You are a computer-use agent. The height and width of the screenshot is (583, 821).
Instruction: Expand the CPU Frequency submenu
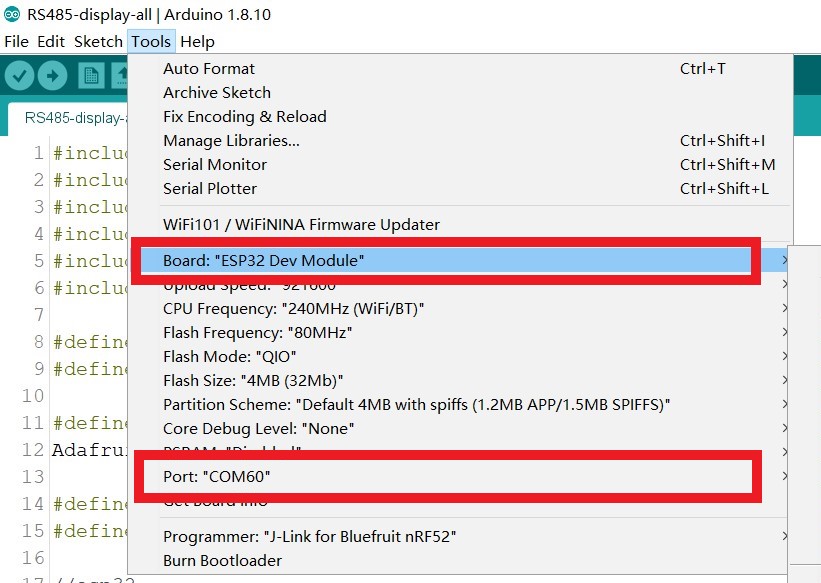458,309
